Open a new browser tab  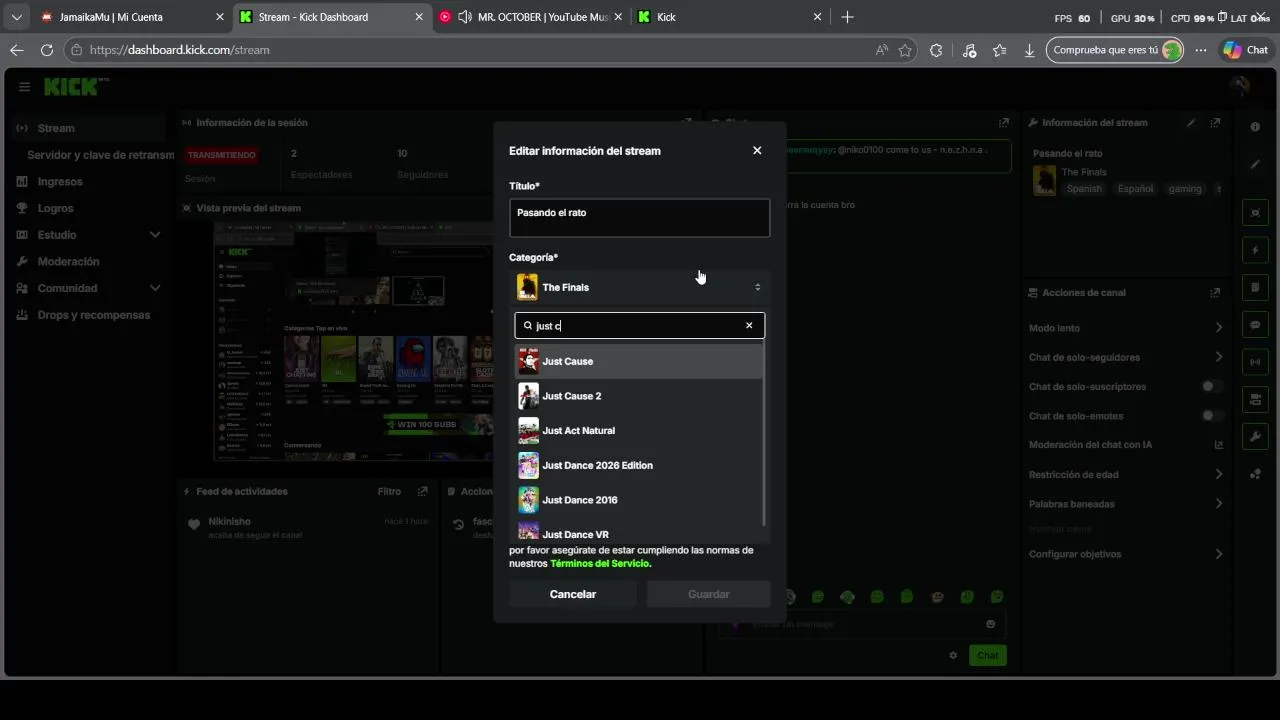(x=847, y=17)
